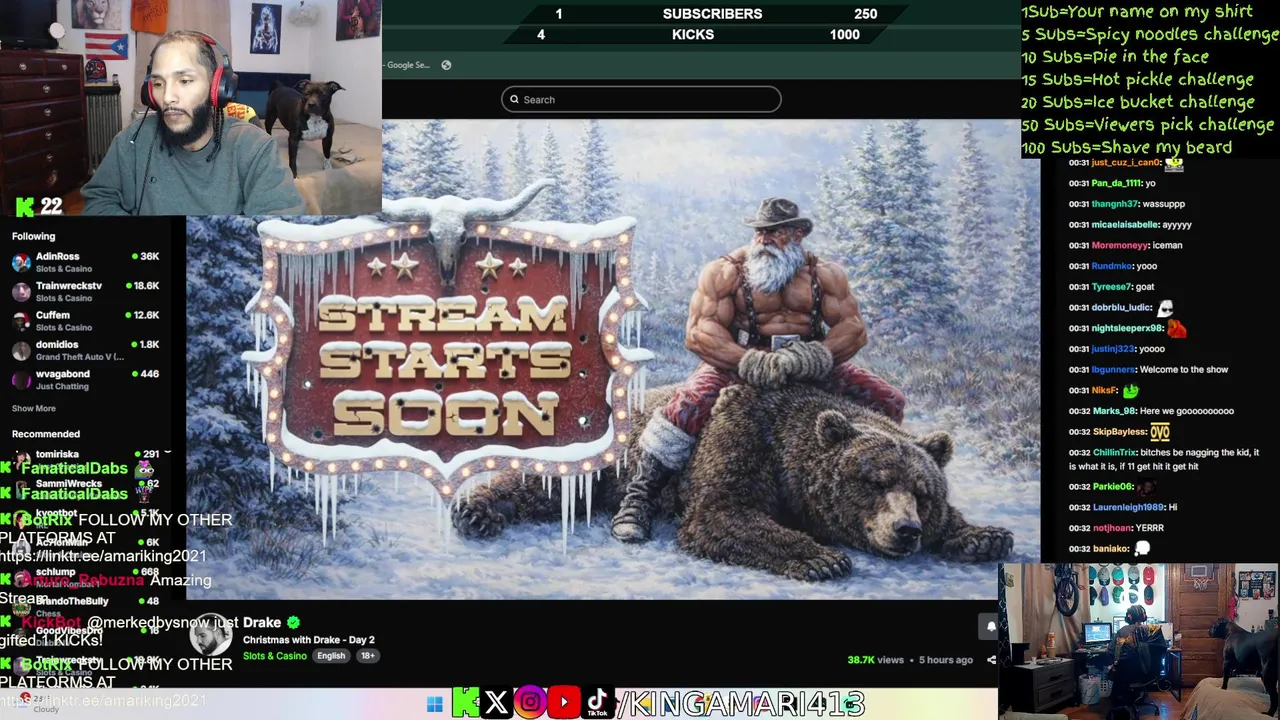Image resolution: width=1280 pixels, height=720 pixels.
Task: Switch to the Google Se... browser tab
Action: (x=406, y=65)
